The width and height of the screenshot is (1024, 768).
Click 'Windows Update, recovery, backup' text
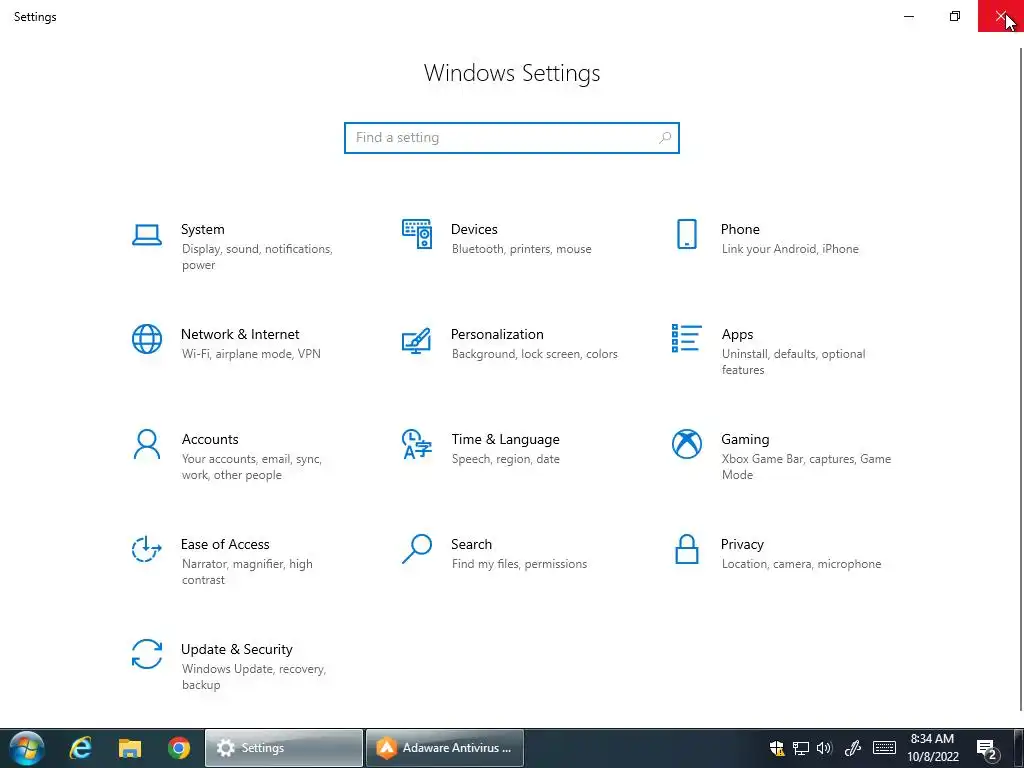(253, 677)
